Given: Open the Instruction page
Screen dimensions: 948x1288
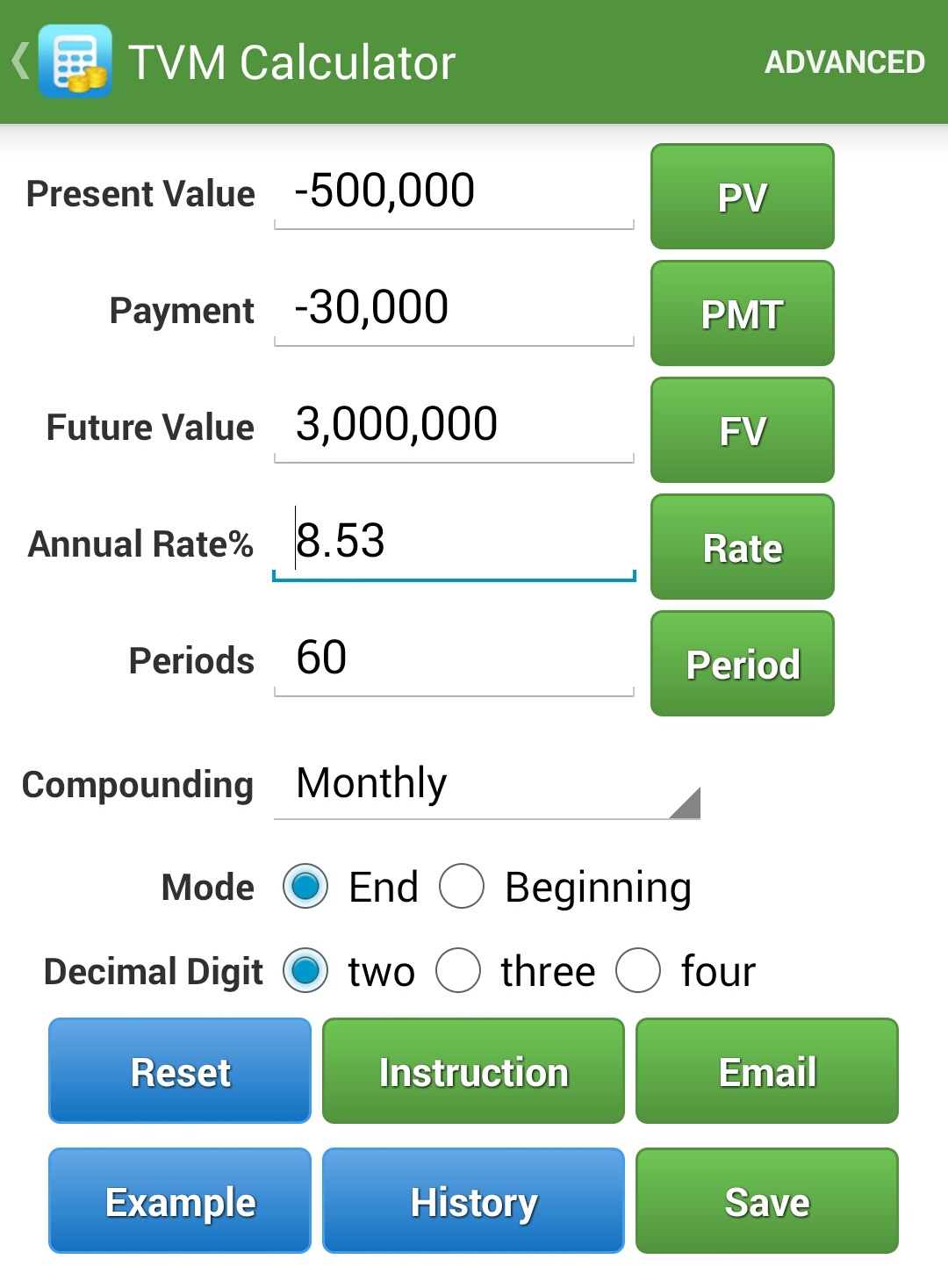Looking at the screenshot, I should click(473, 1071).
